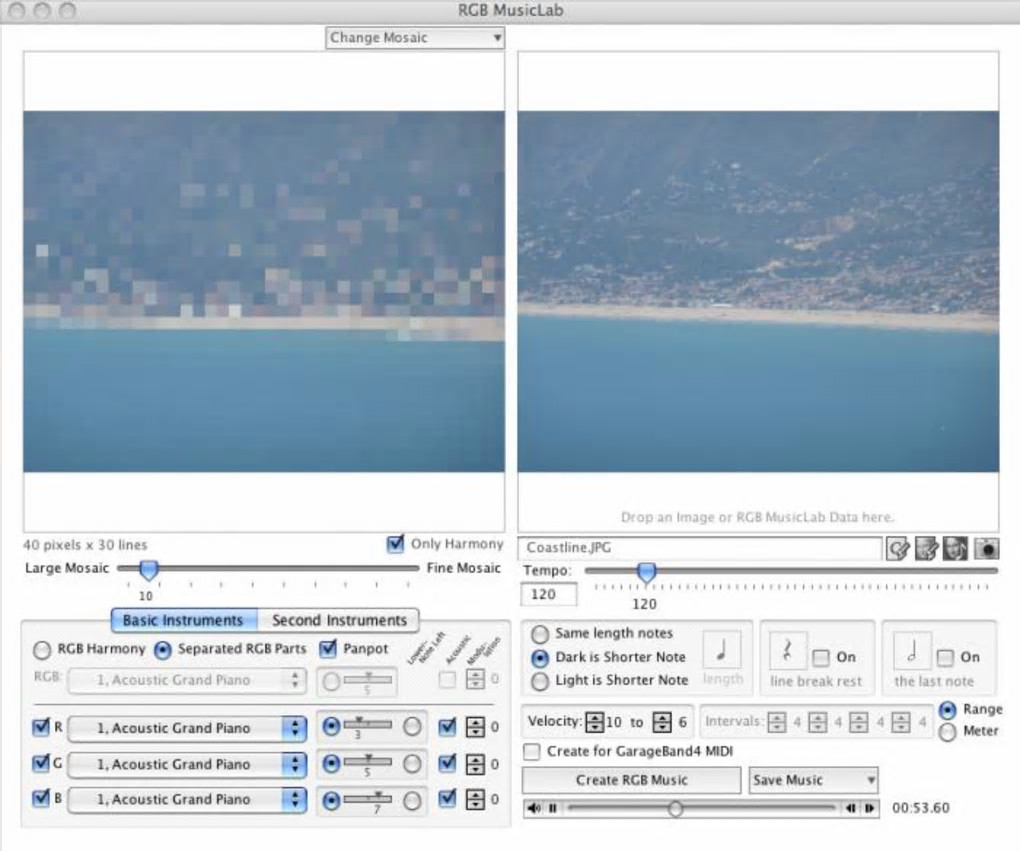Uncheck the B channel checkbox
Viewport: 1020px width, 851px height.
coord(41,798)
